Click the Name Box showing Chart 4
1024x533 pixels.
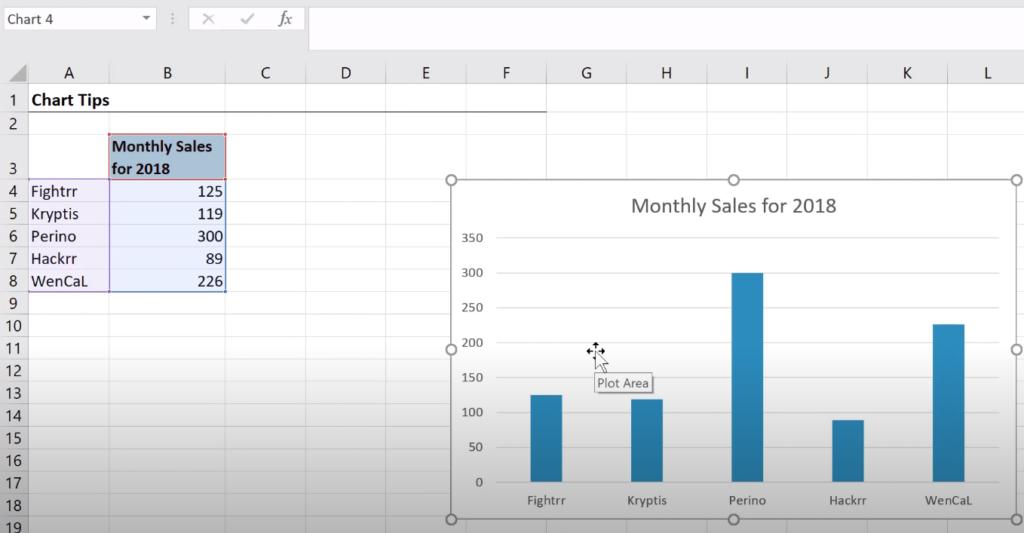click(x=70, y=19)
